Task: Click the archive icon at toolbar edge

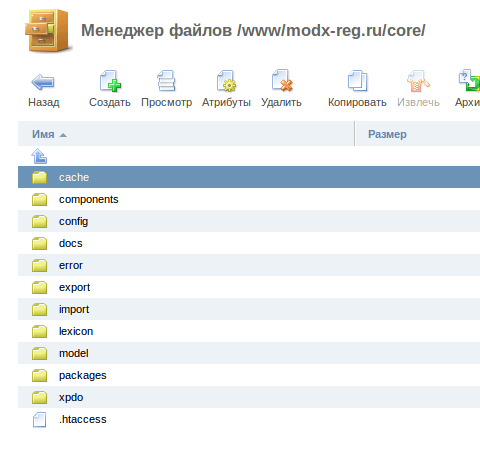Action: click(x=469, y=80)
